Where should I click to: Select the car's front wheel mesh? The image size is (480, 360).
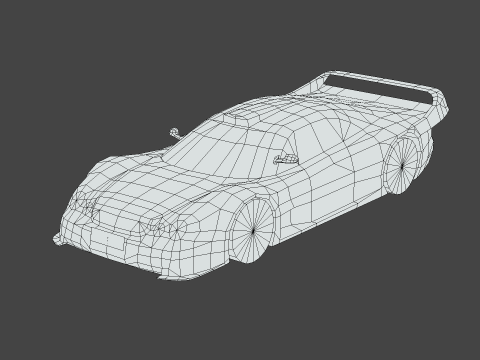[x=252, y=230]
